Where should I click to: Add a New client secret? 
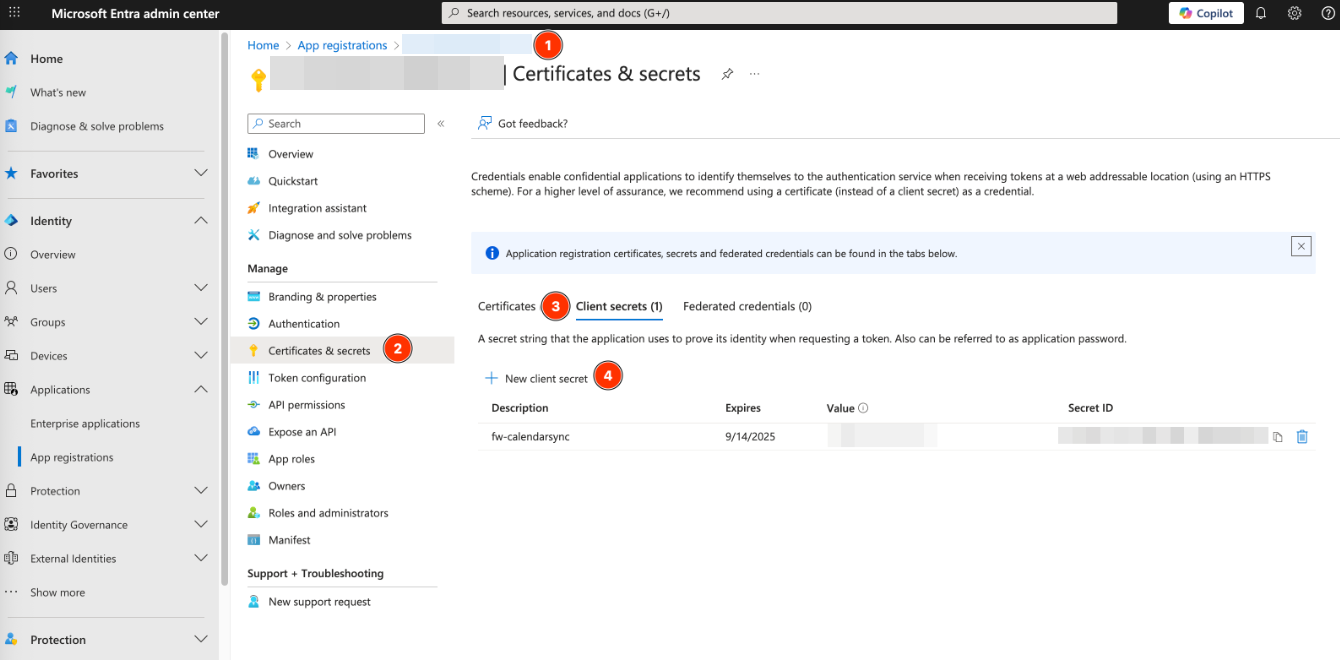[537, 379]
